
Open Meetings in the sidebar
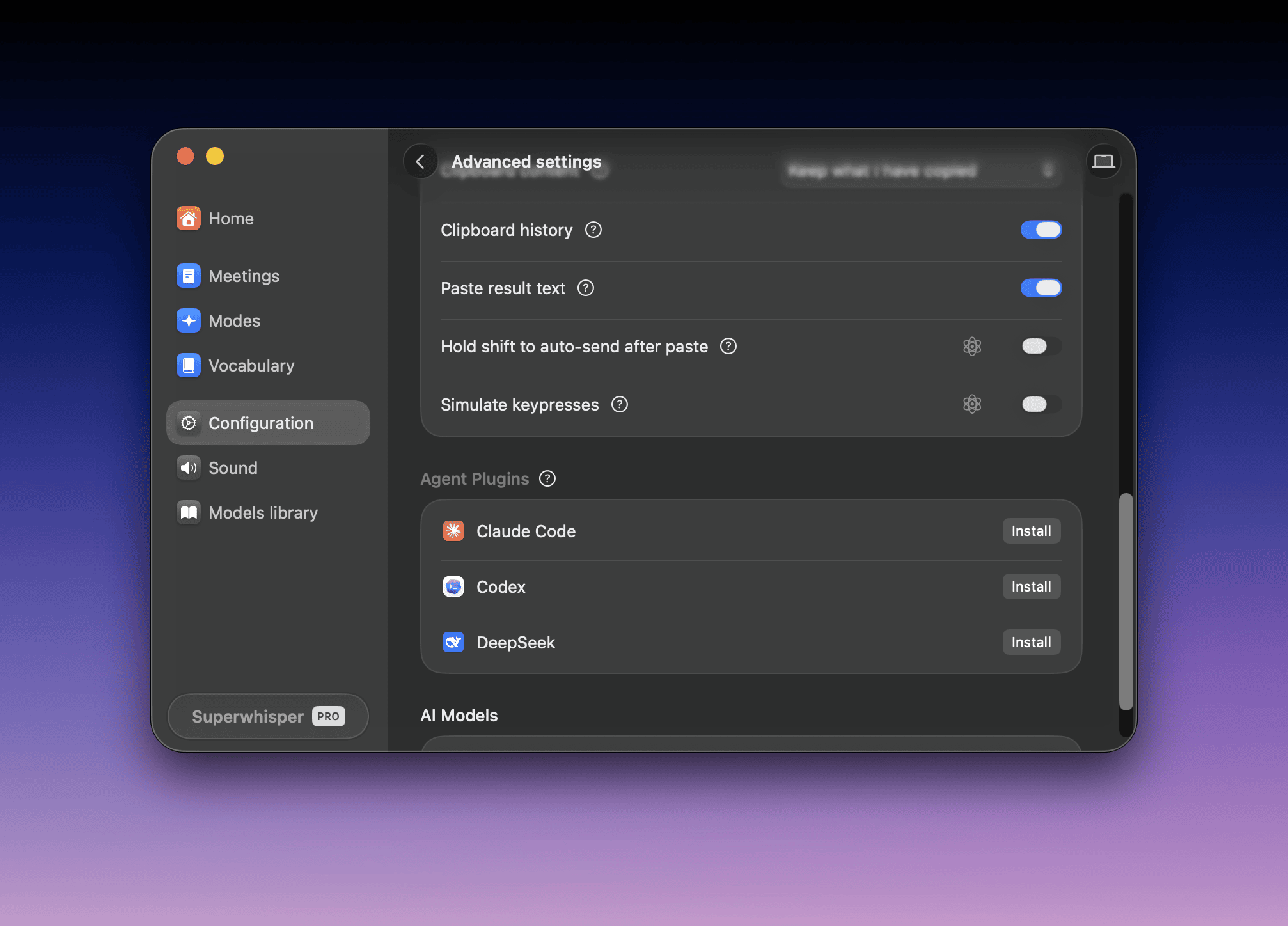(x=268, y=276)
